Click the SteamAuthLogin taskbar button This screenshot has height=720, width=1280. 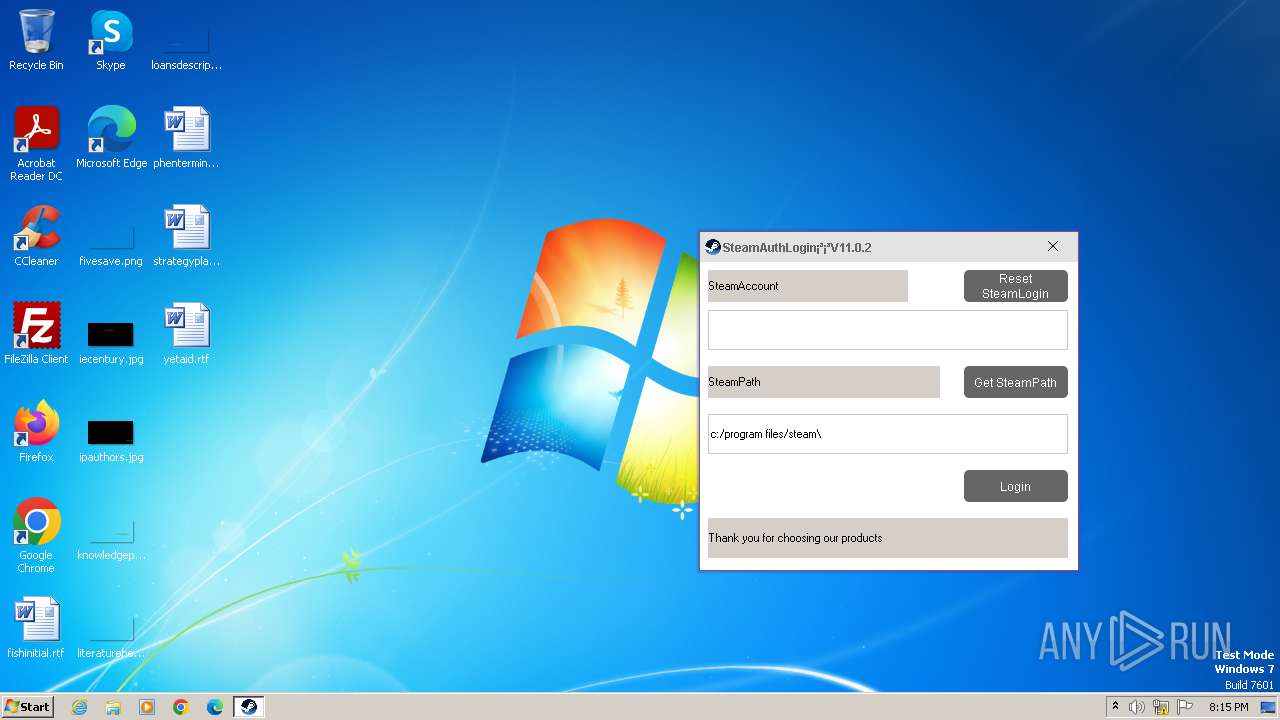(249, 707)
